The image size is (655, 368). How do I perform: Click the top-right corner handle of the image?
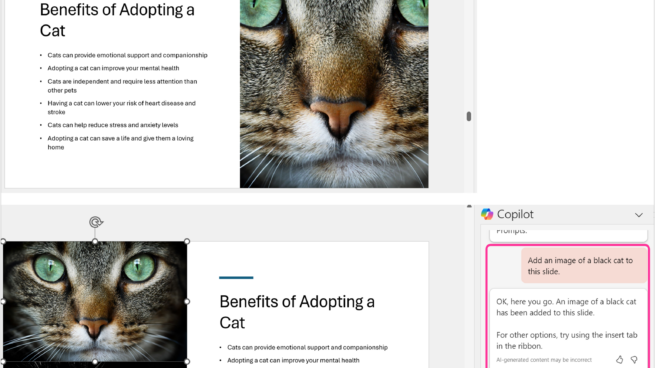pos(187,241)
